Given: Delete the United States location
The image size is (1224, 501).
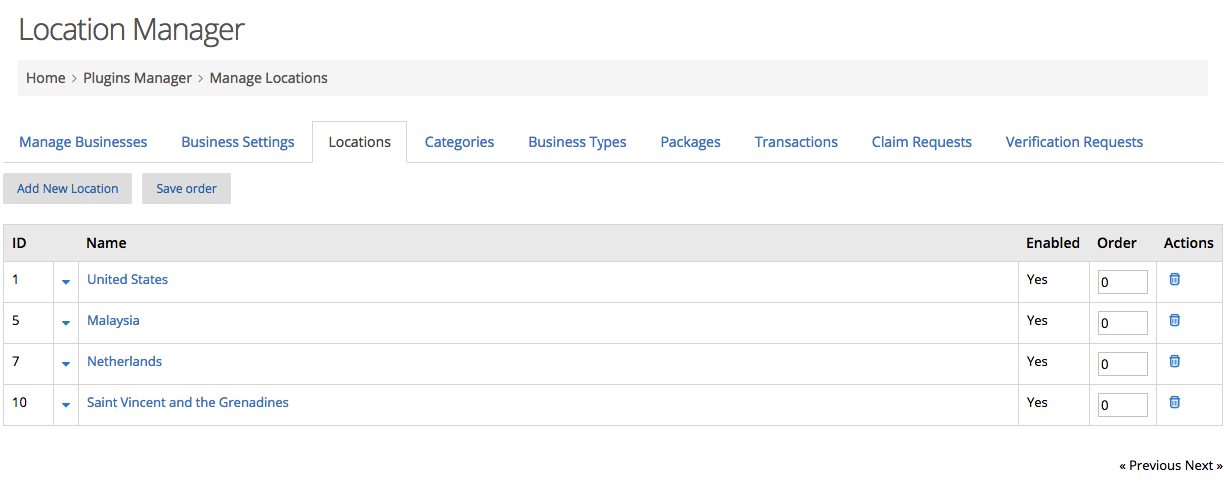Looking at the screenshot, I should [x=1175, y=279].
